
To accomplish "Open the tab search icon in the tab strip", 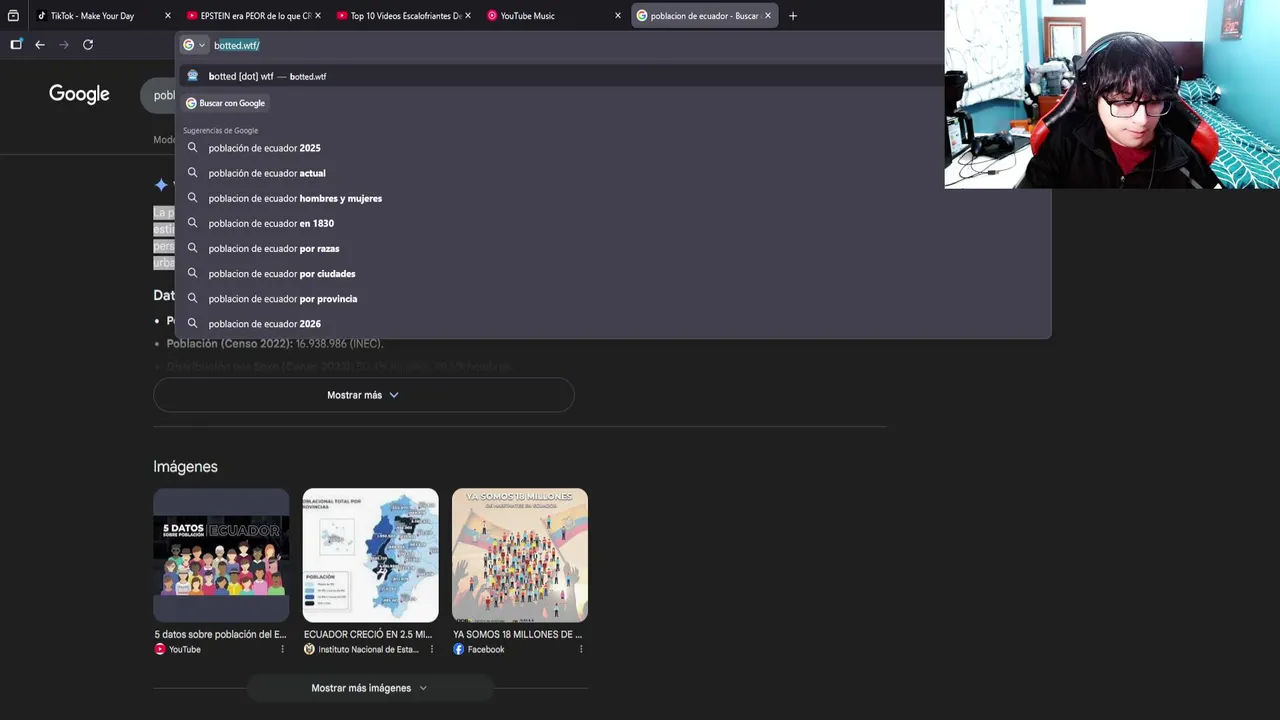I will point(12,16).
